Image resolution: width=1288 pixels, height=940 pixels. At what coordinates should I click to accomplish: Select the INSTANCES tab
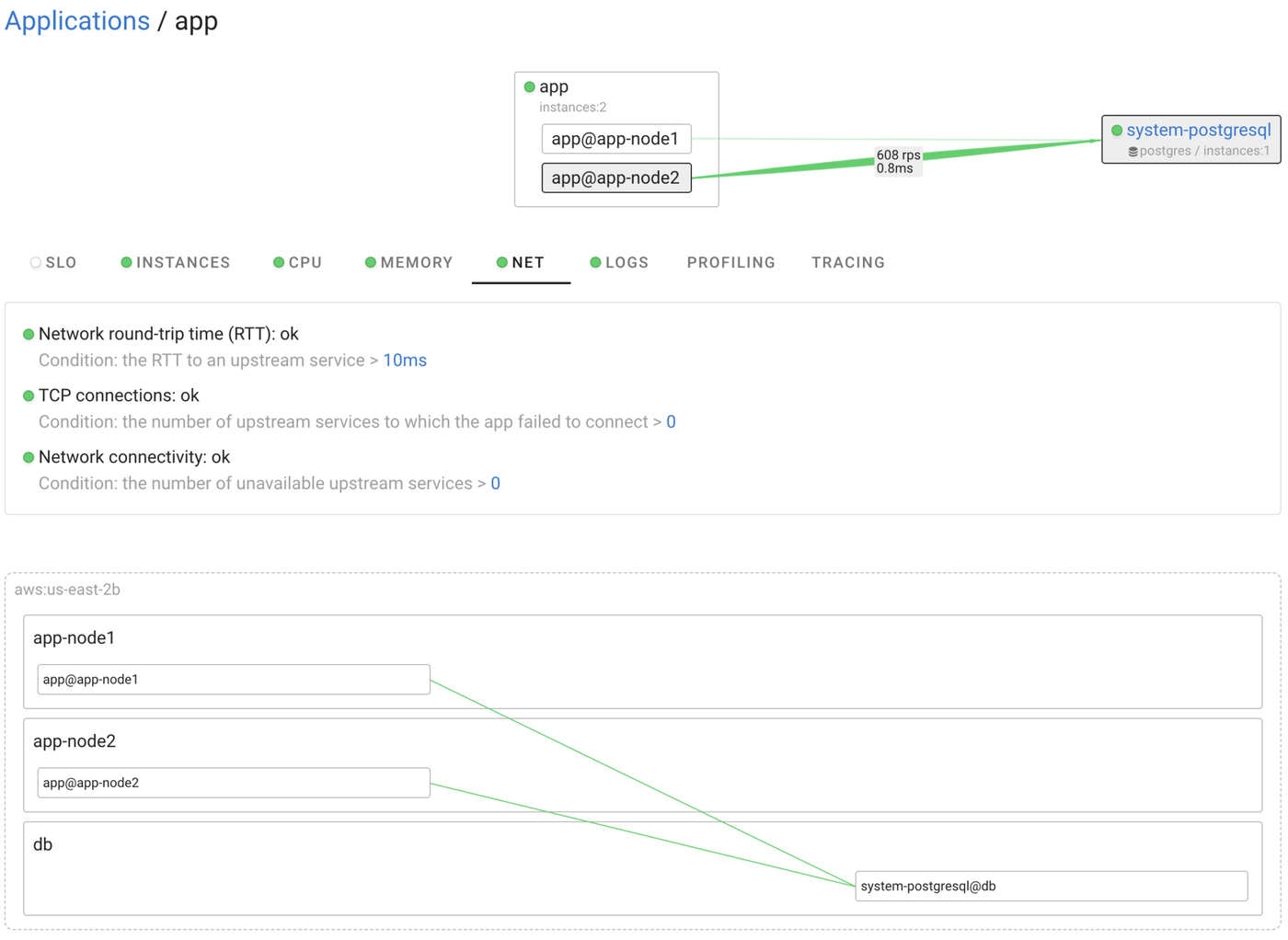182,262
